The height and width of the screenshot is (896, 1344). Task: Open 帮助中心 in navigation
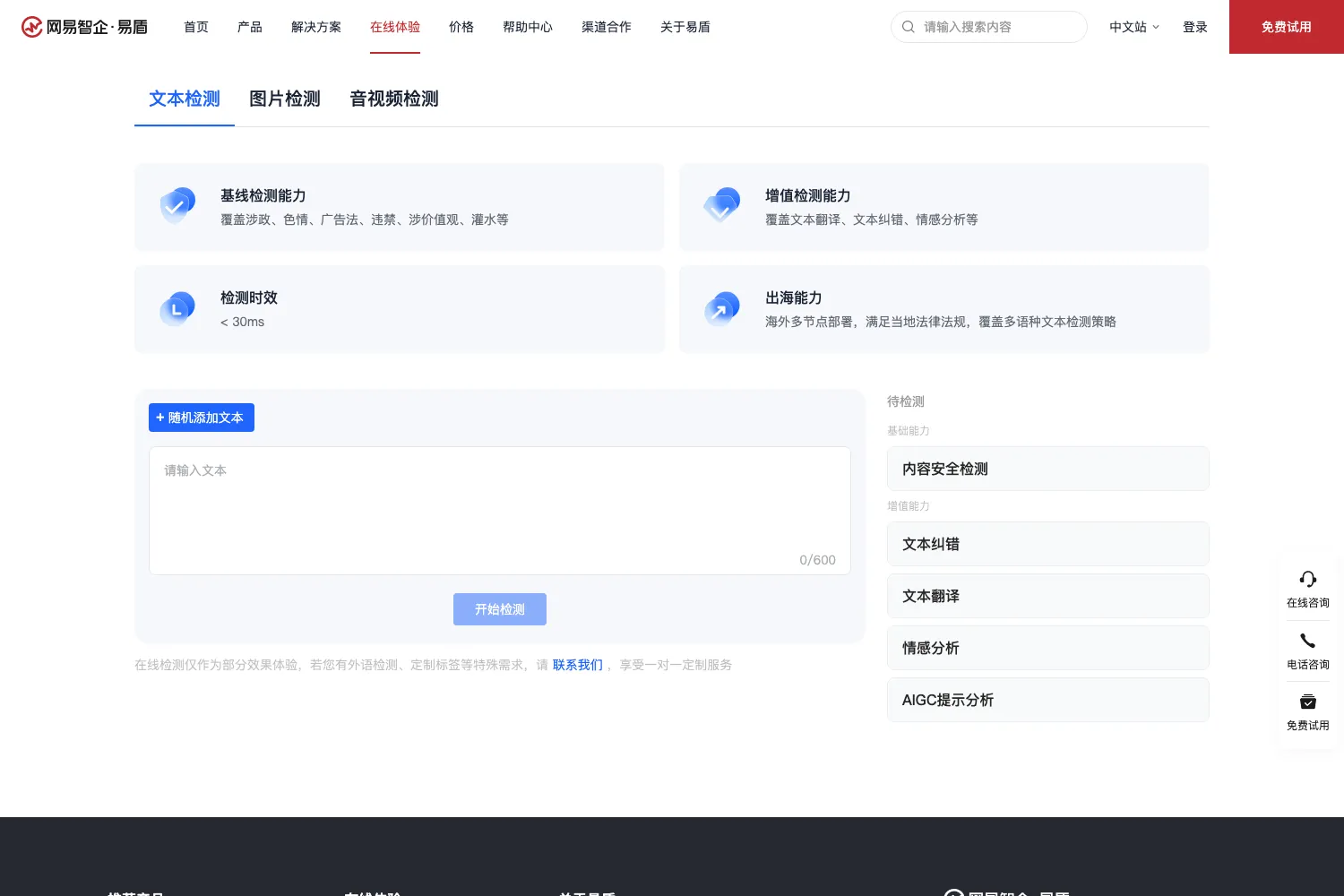point(528,27)
